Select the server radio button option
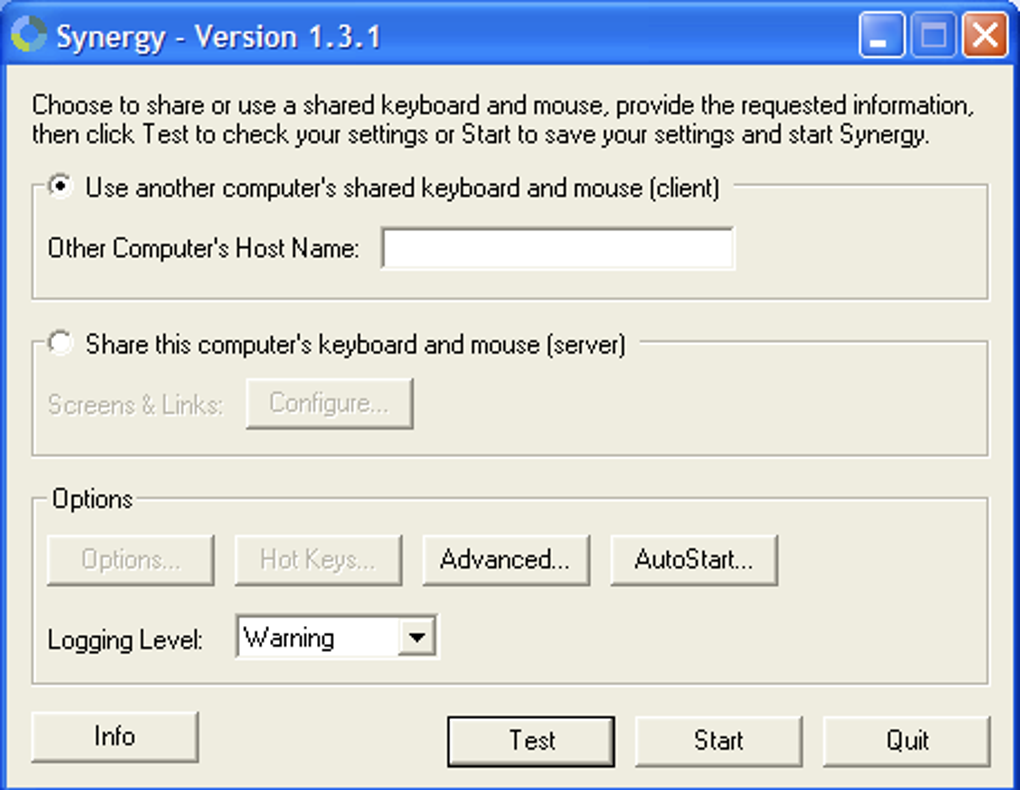The width and height of the screenshot is (1020, 790). 60,343
